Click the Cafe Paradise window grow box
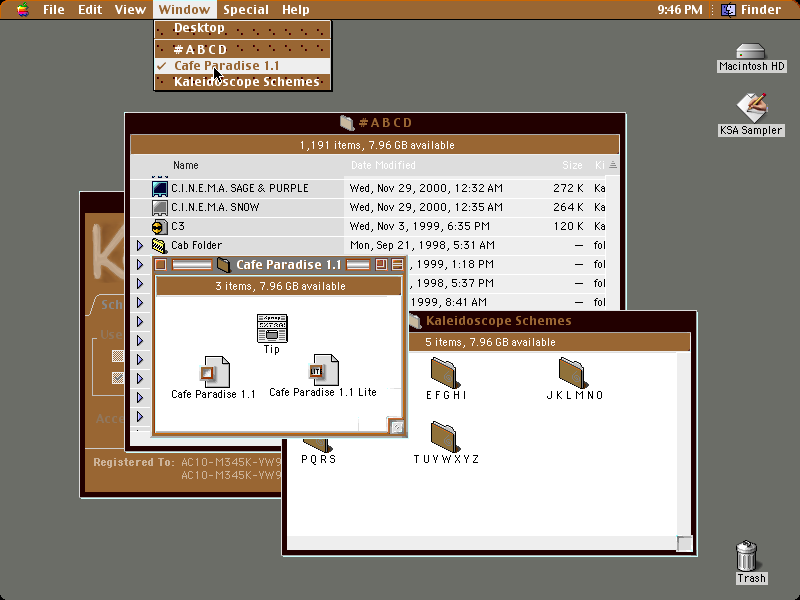Image resolution: width=800 pixels, height=600 pixels. click(x=396, y=427)
